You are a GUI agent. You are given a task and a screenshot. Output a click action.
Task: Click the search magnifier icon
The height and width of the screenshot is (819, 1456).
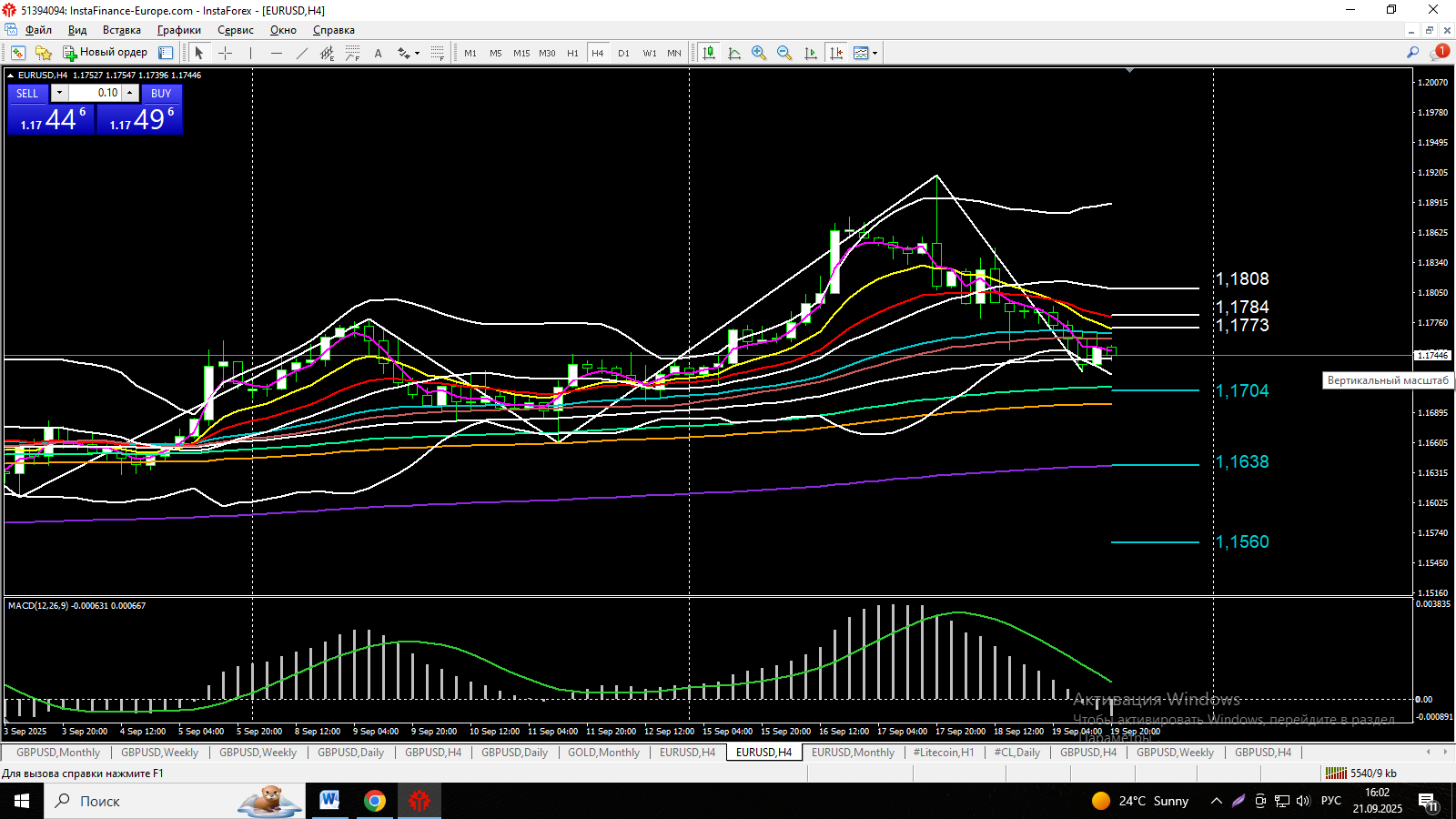(x=1412, y=53)
